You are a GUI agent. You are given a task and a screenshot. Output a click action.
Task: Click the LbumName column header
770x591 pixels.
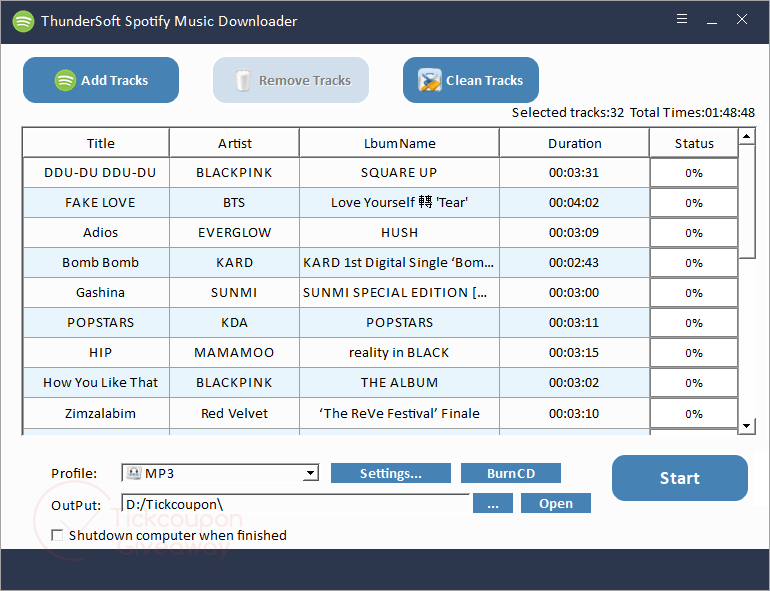pos(399,143)
